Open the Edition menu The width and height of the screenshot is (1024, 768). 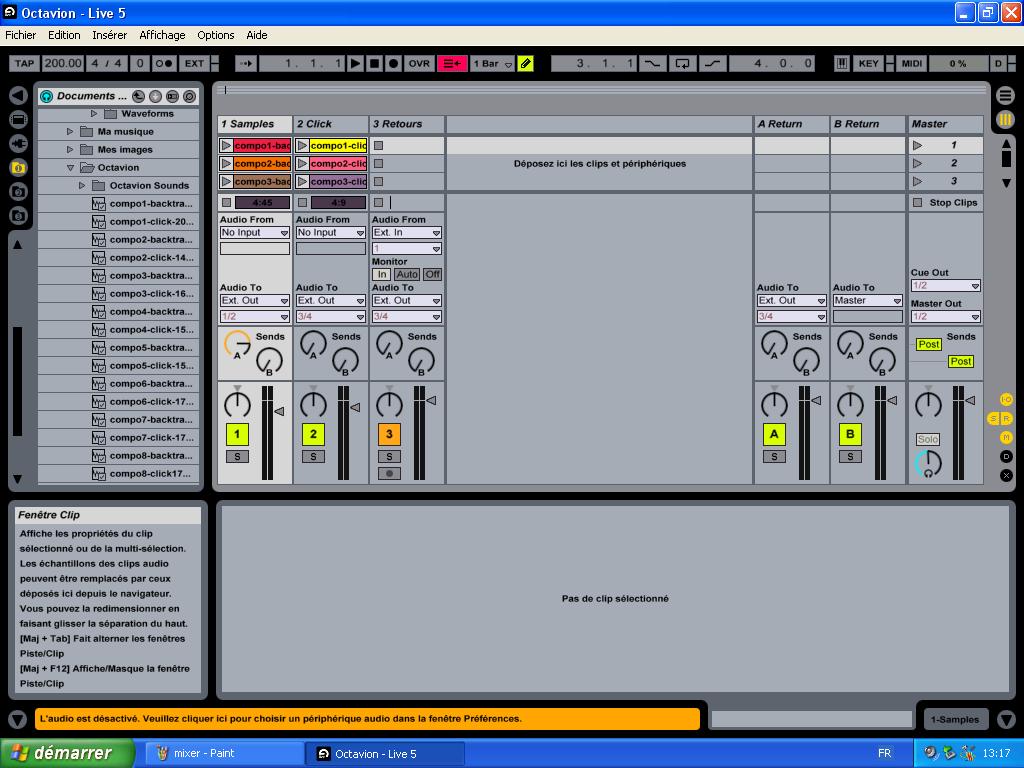point(64,35)
